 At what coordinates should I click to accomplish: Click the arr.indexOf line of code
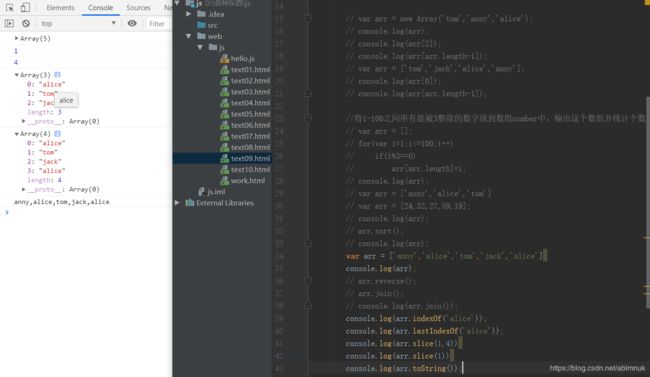point(417,319)
